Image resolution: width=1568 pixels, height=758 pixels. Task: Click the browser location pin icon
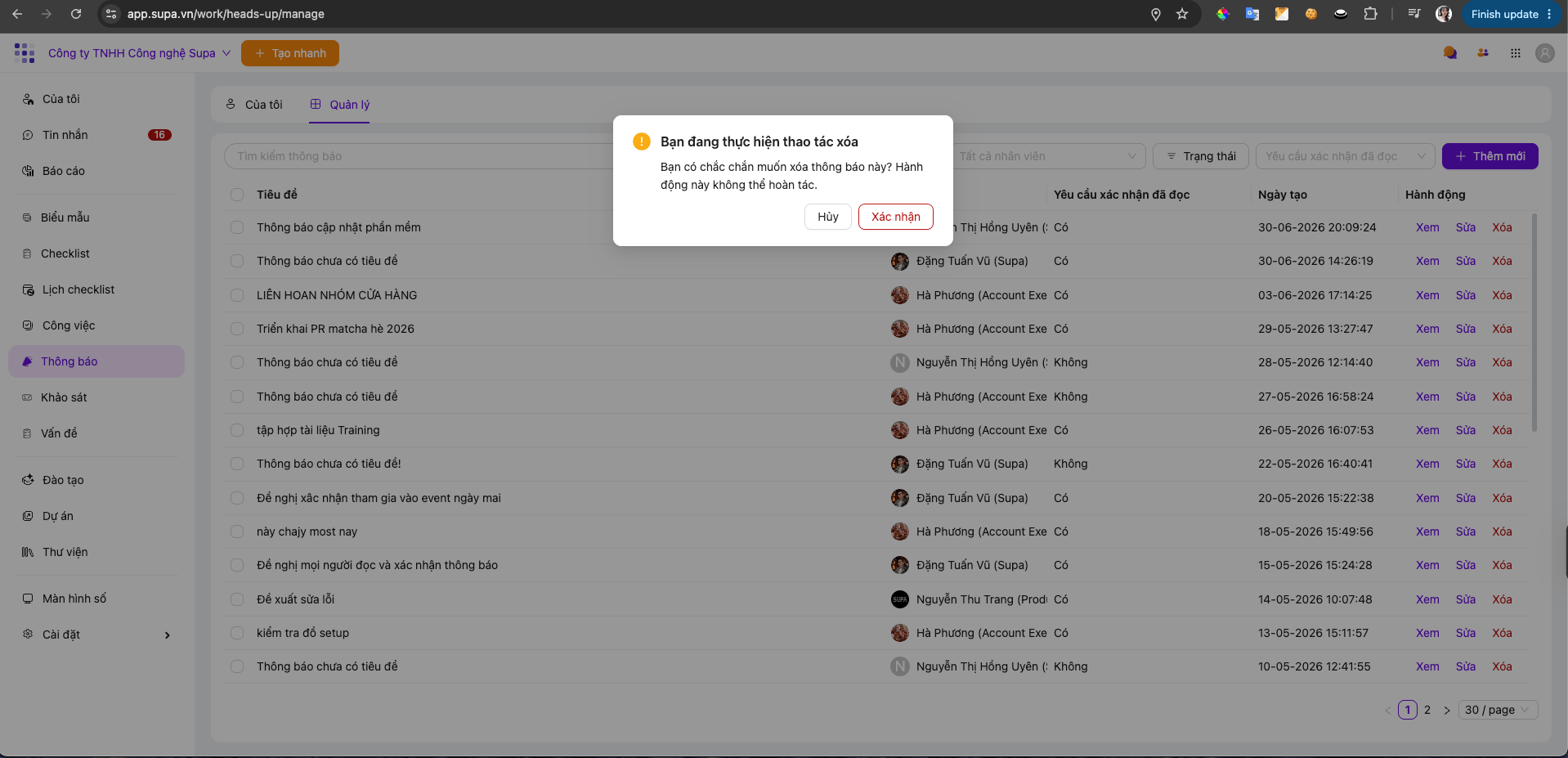point(1156,14)
